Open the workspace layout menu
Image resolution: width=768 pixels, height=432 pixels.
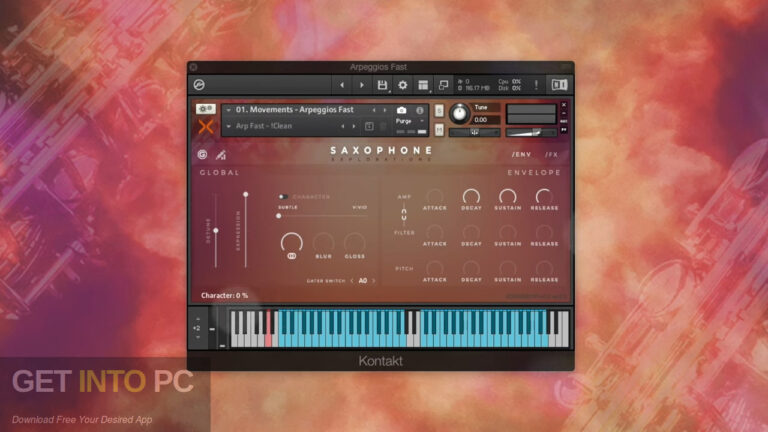(423, 85)
